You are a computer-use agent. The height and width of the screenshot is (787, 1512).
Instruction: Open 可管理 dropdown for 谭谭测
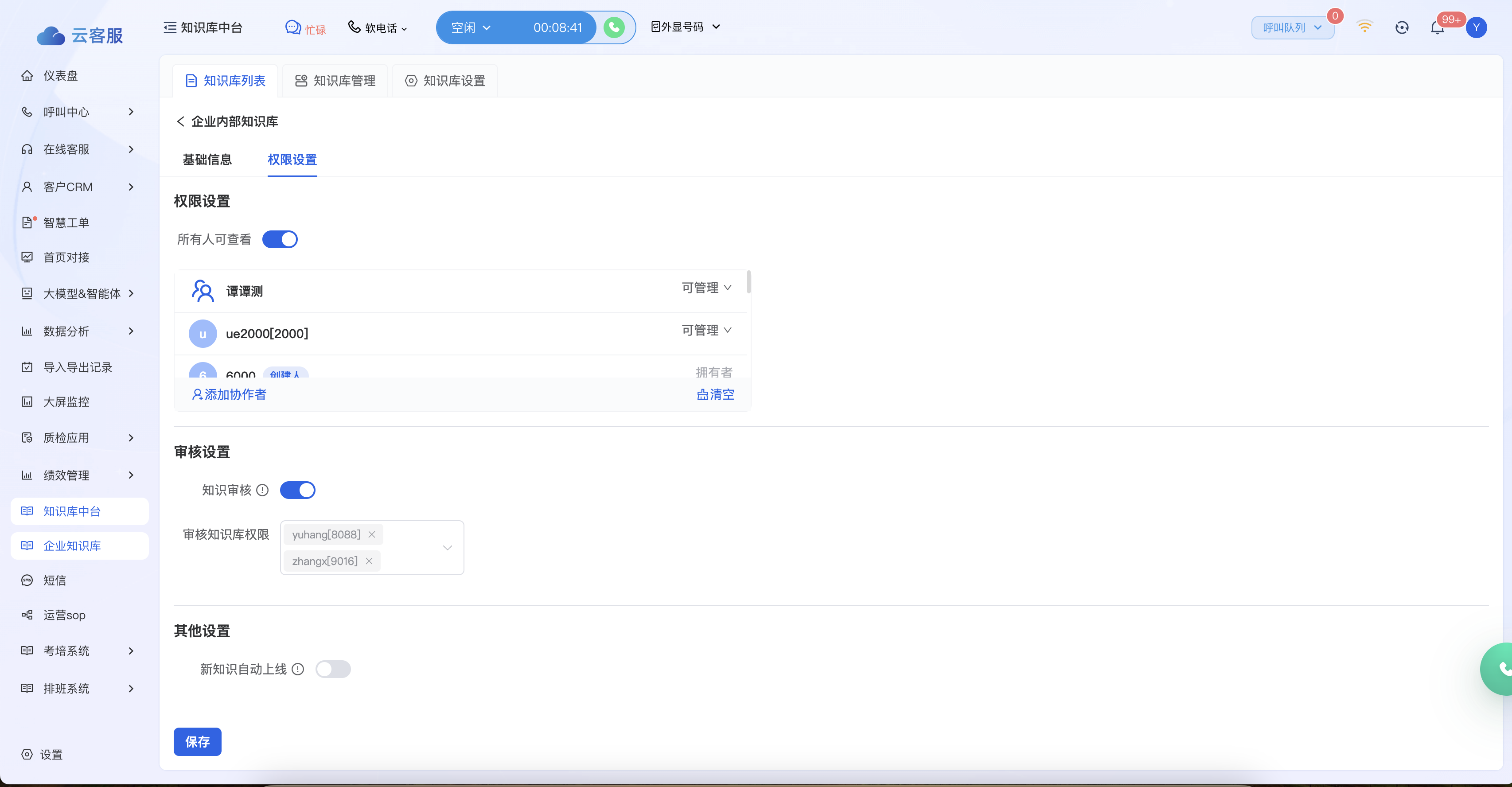[x=706, y=288]
